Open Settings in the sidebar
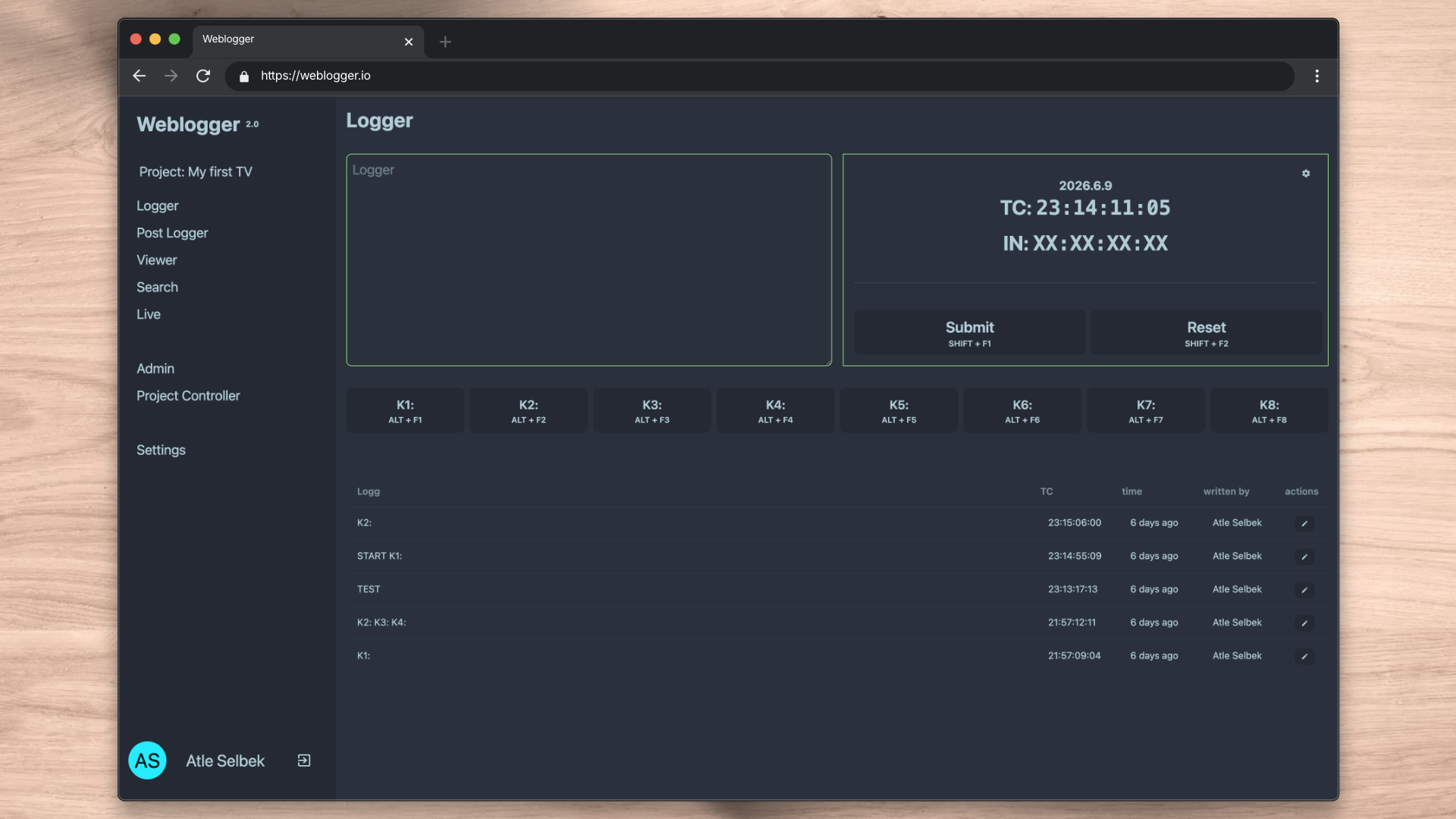This screenshot has width=1456, height=819. (161, 450)
